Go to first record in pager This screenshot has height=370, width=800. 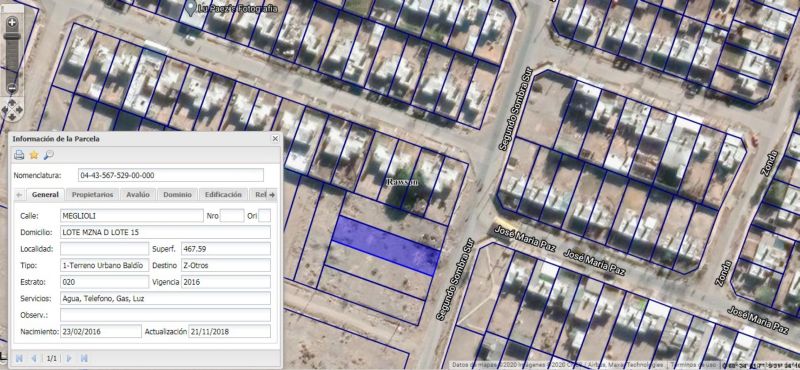coord(19,358)
